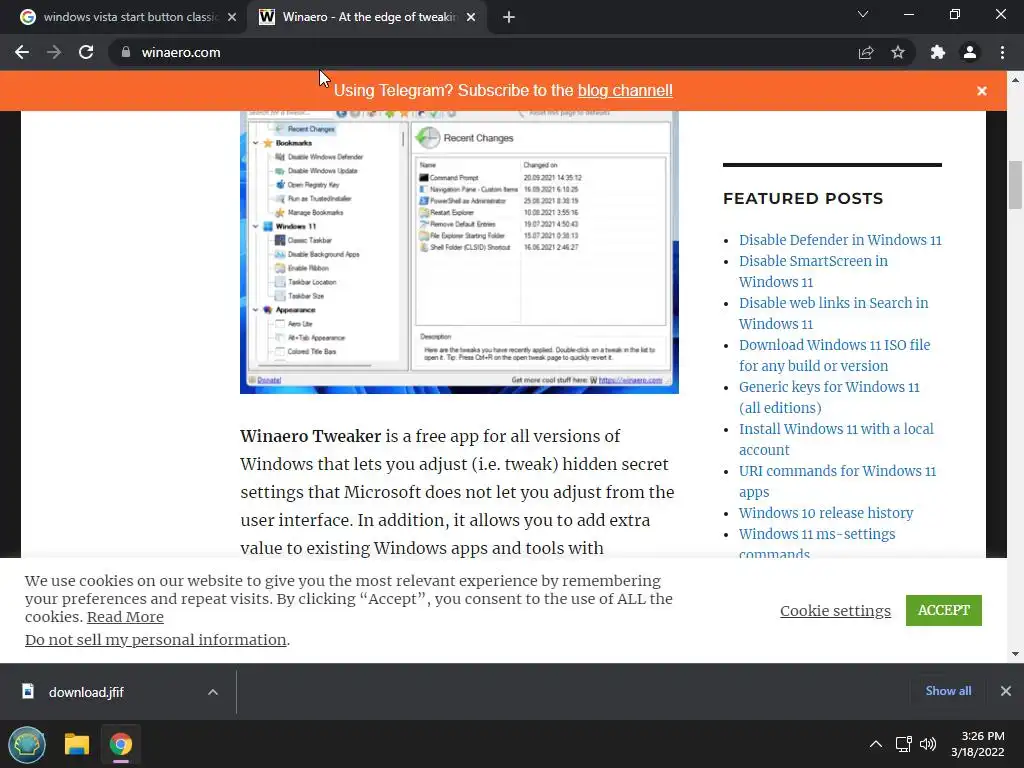Open File Explorer from the taskbar
The image size is (1024, 768).
click(76, 744)
